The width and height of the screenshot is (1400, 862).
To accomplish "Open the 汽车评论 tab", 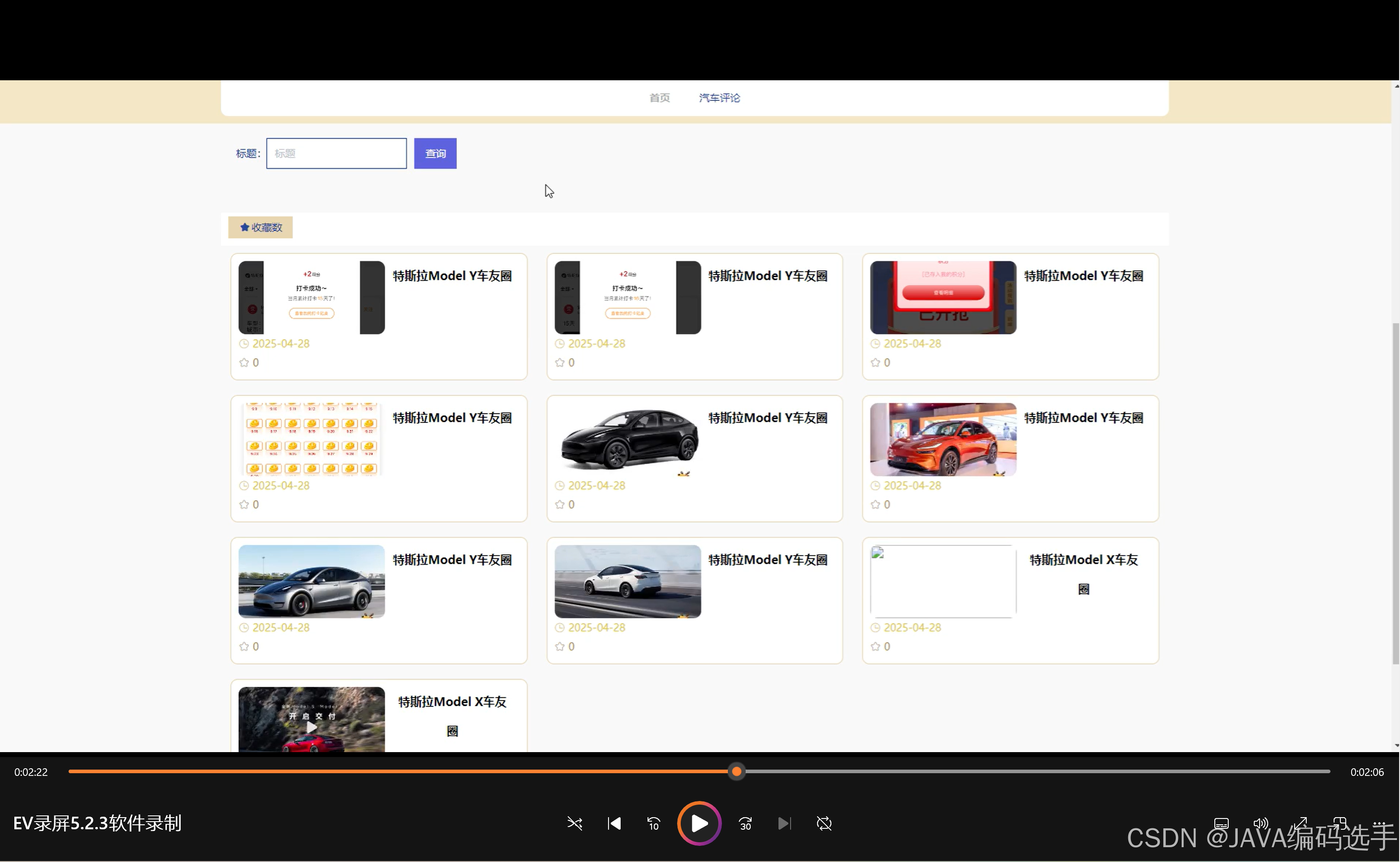I will [719, 98].
